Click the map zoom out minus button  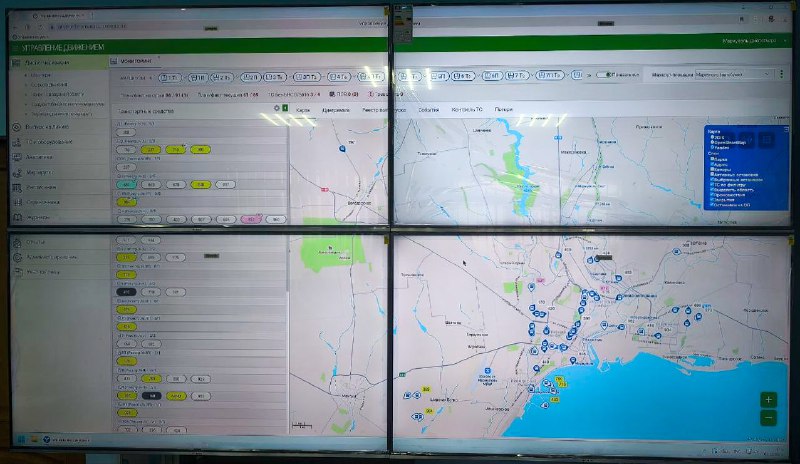click(x=768, y=417)
